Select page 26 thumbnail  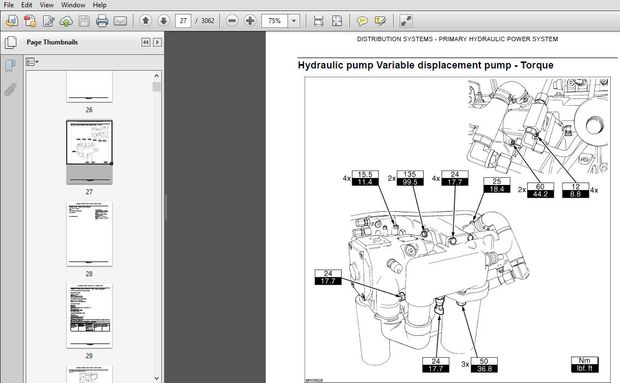tap(89, 87)
